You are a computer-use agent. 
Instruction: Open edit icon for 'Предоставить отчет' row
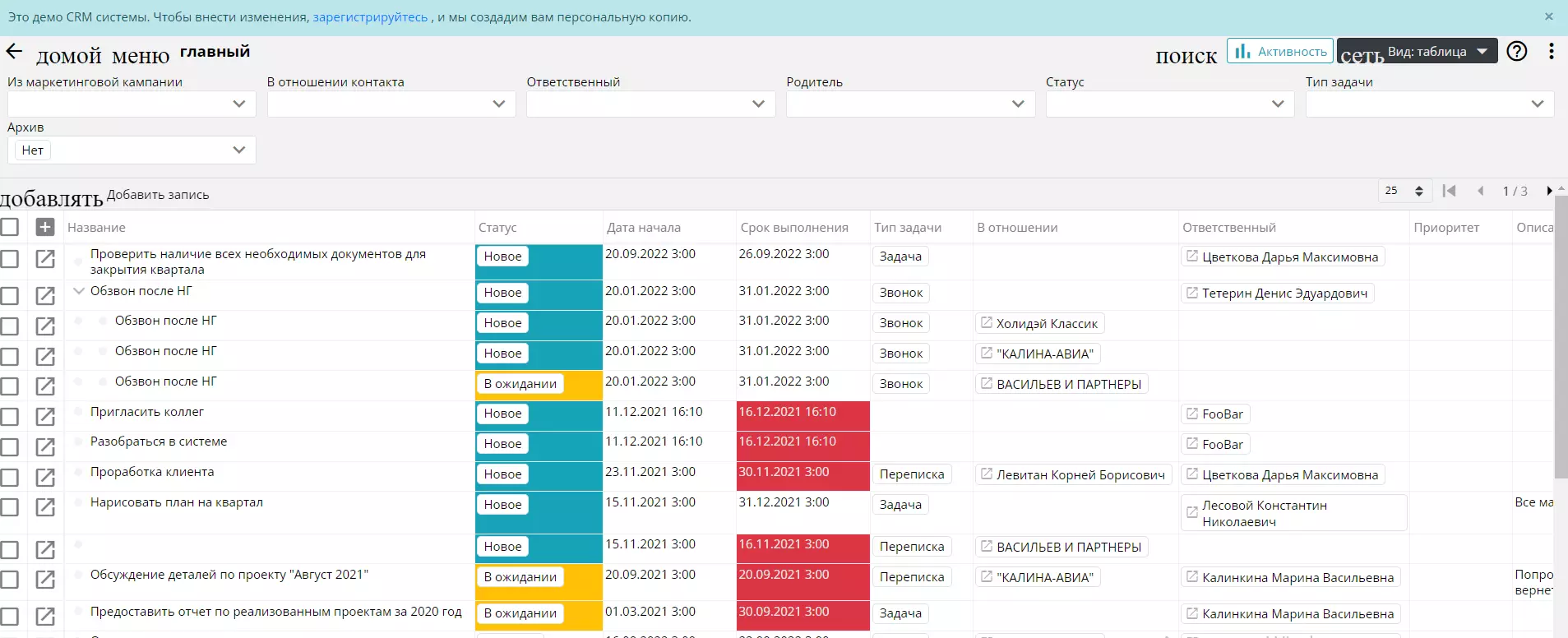[x=45, y=617]
